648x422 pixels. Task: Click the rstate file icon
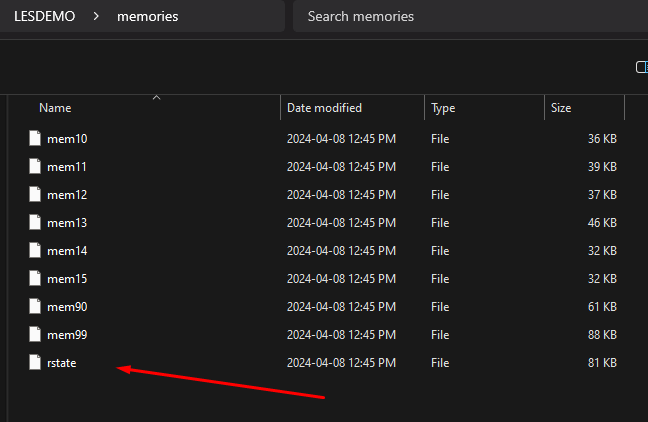(x=35, y=362)
